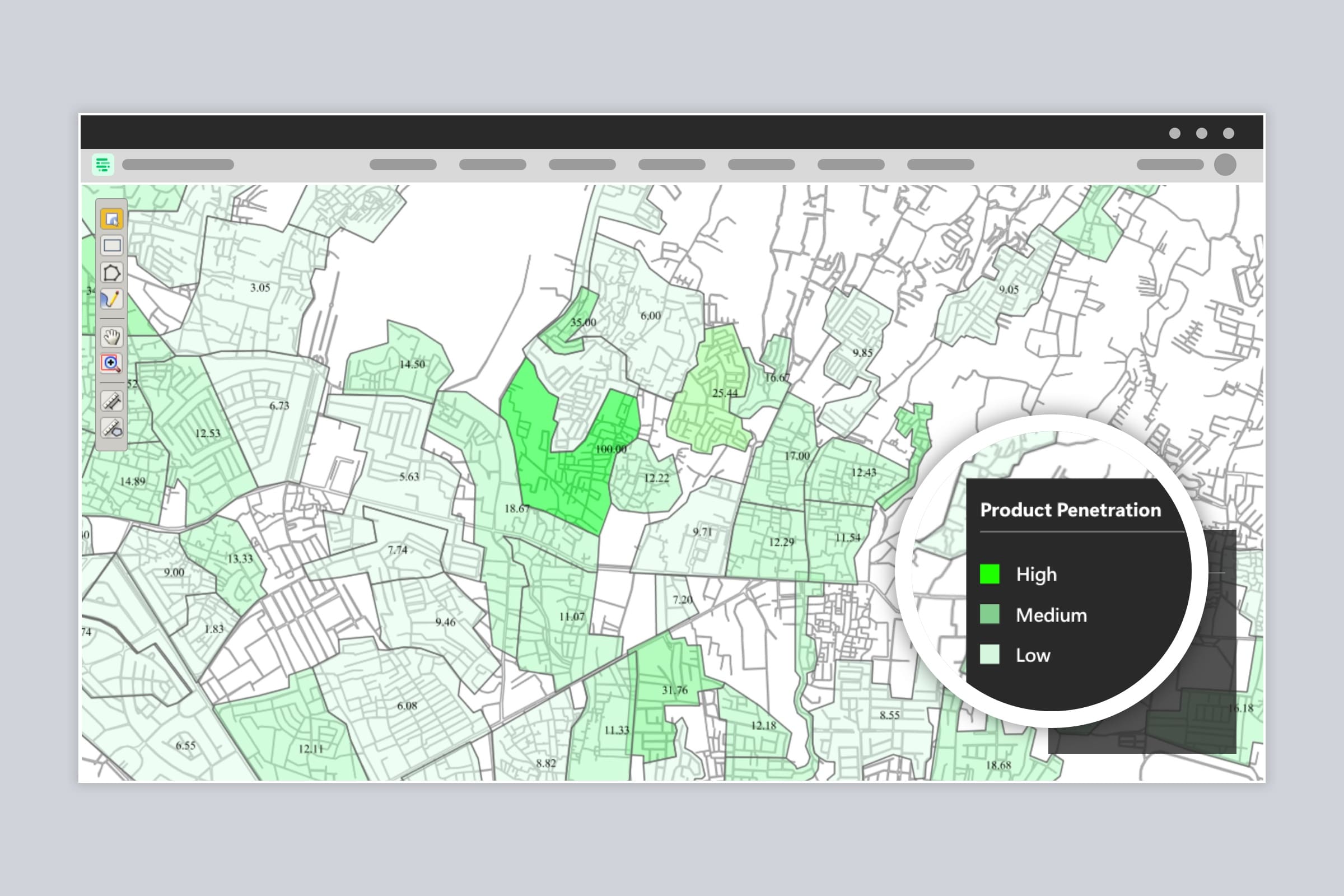Image resolution: width=1344 pixels, height=896 pixels.
Task: Click the 12.11 region label
Action: [x=311, y=749]
